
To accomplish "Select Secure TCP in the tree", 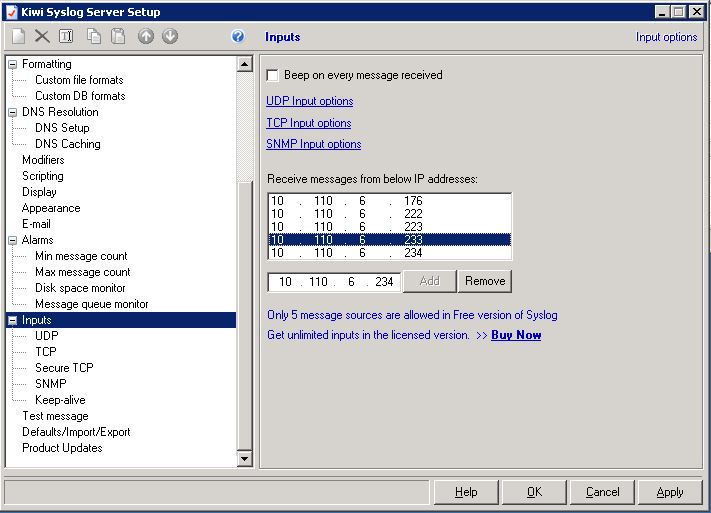I will 64,368.
